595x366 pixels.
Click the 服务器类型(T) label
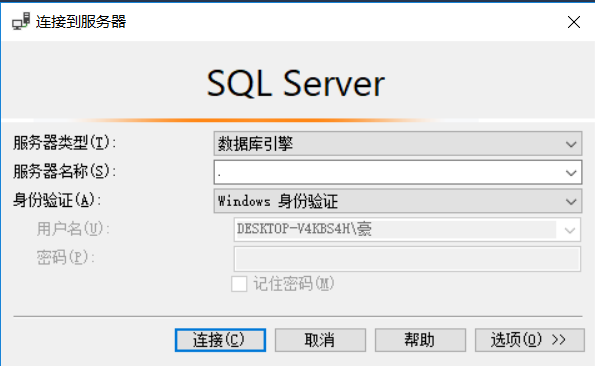point(65,143)
